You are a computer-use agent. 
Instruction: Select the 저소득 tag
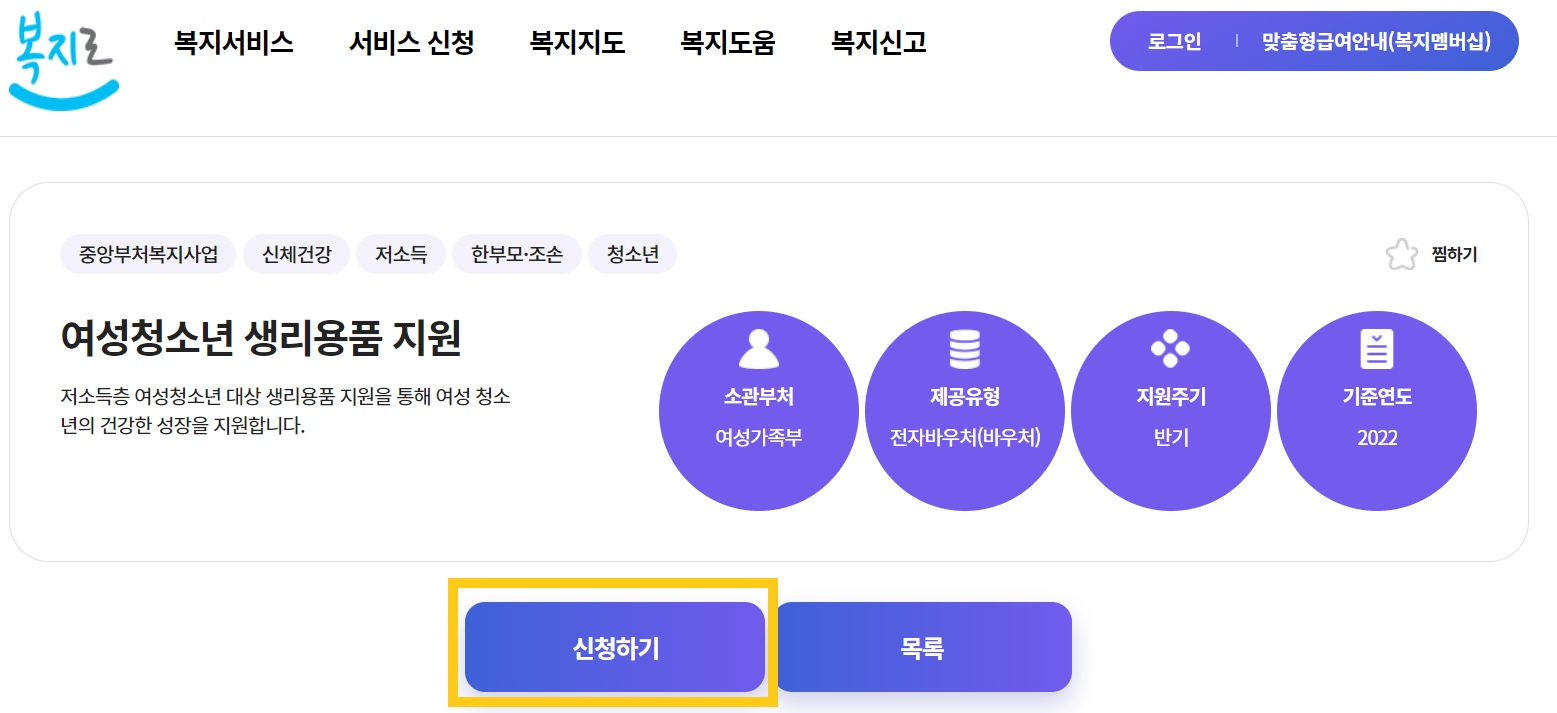(401, 254)
